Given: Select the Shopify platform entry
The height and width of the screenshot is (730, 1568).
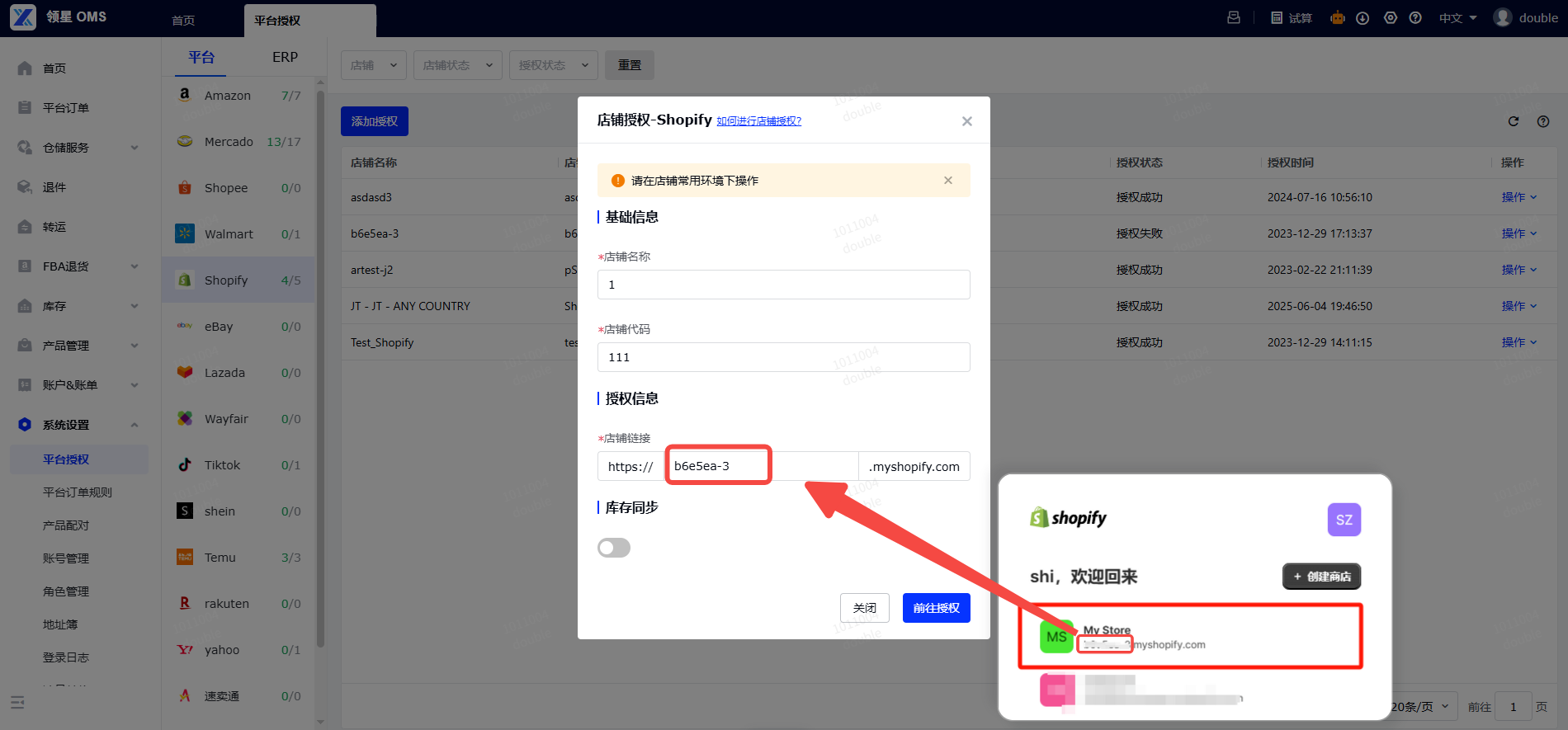Looking at the screenshot, I should click(239, 280).
